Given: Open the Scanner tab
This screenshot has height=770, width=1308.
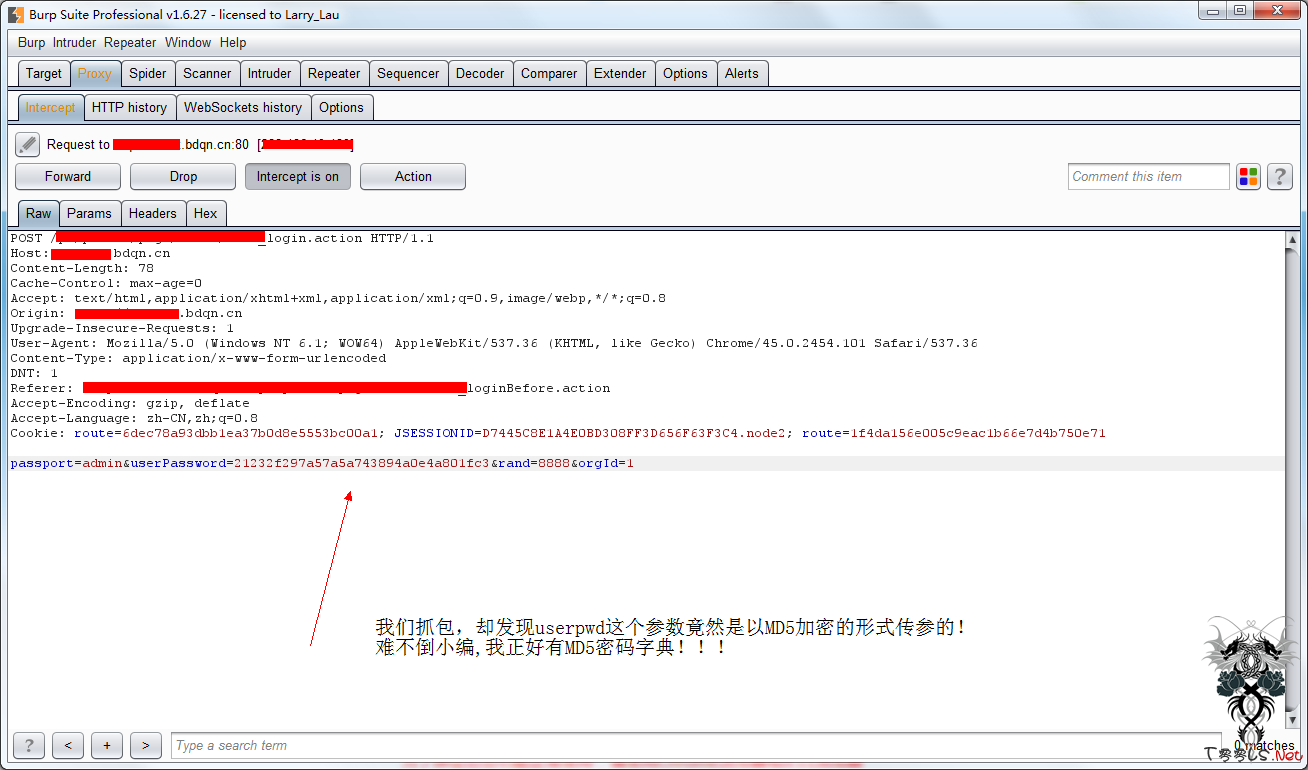Looking at the screenshot, I should coord(207,73).
